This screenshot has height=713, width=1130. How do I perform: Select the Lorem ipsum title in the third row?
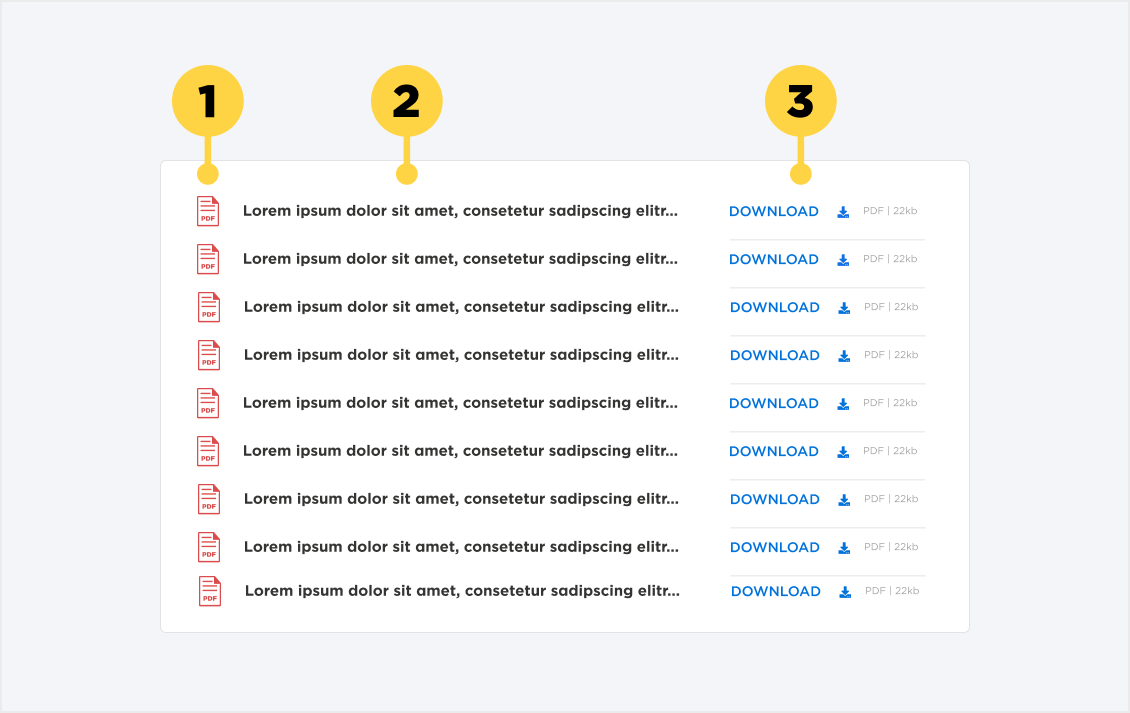460,307
